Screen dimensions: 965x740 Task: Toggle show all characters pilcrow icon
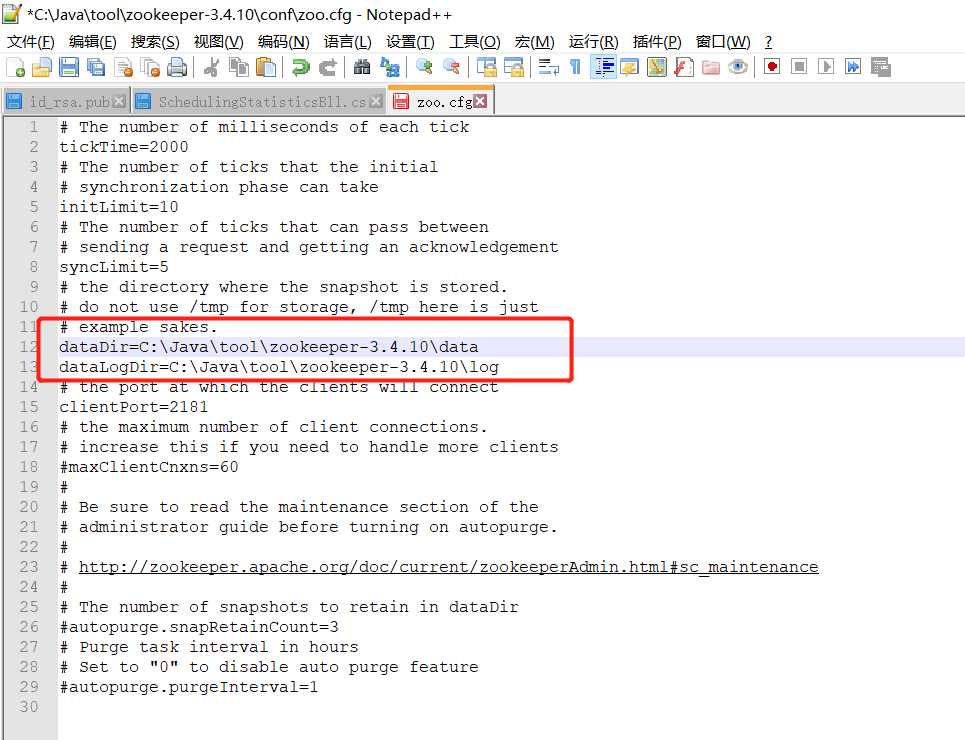pyautogui.click(x=575, y=67)
